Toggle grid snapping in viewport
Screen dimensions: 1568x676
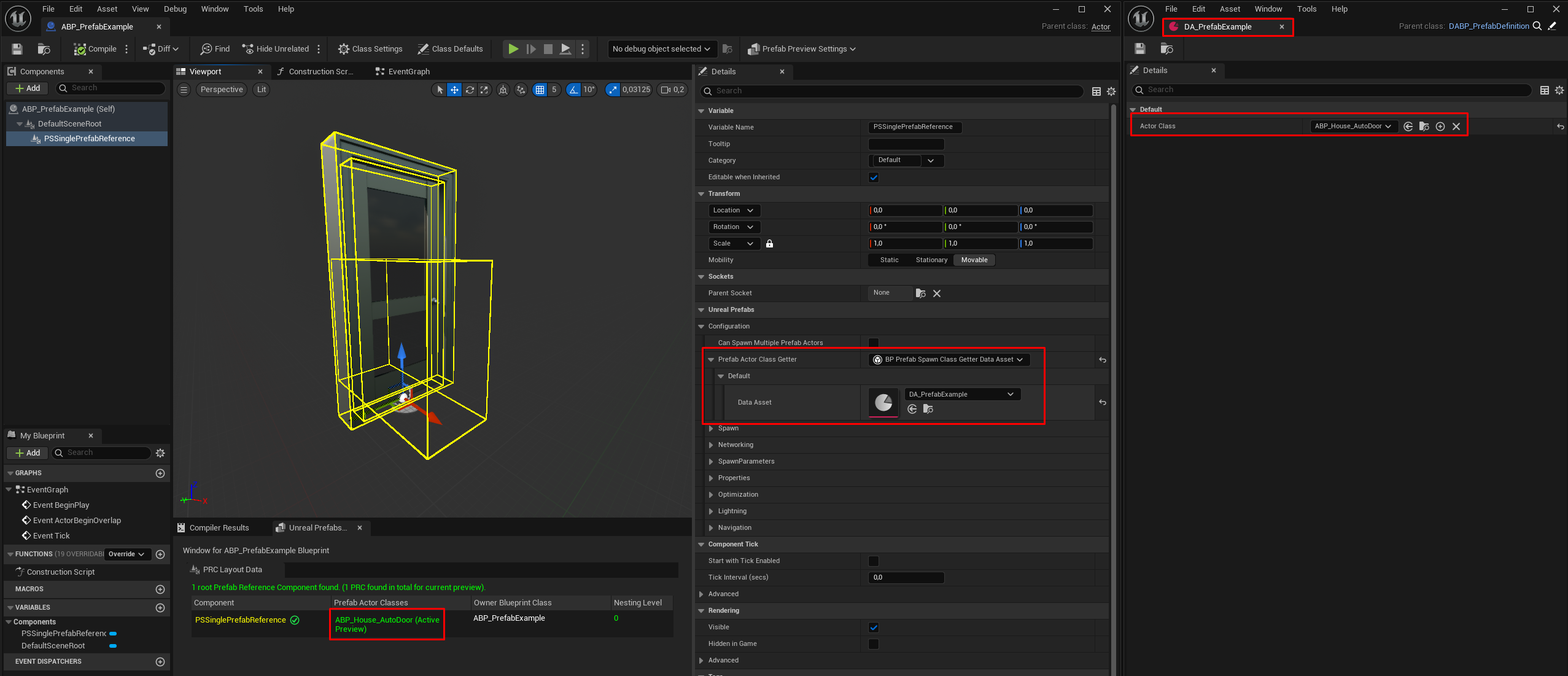pos(540,90)
